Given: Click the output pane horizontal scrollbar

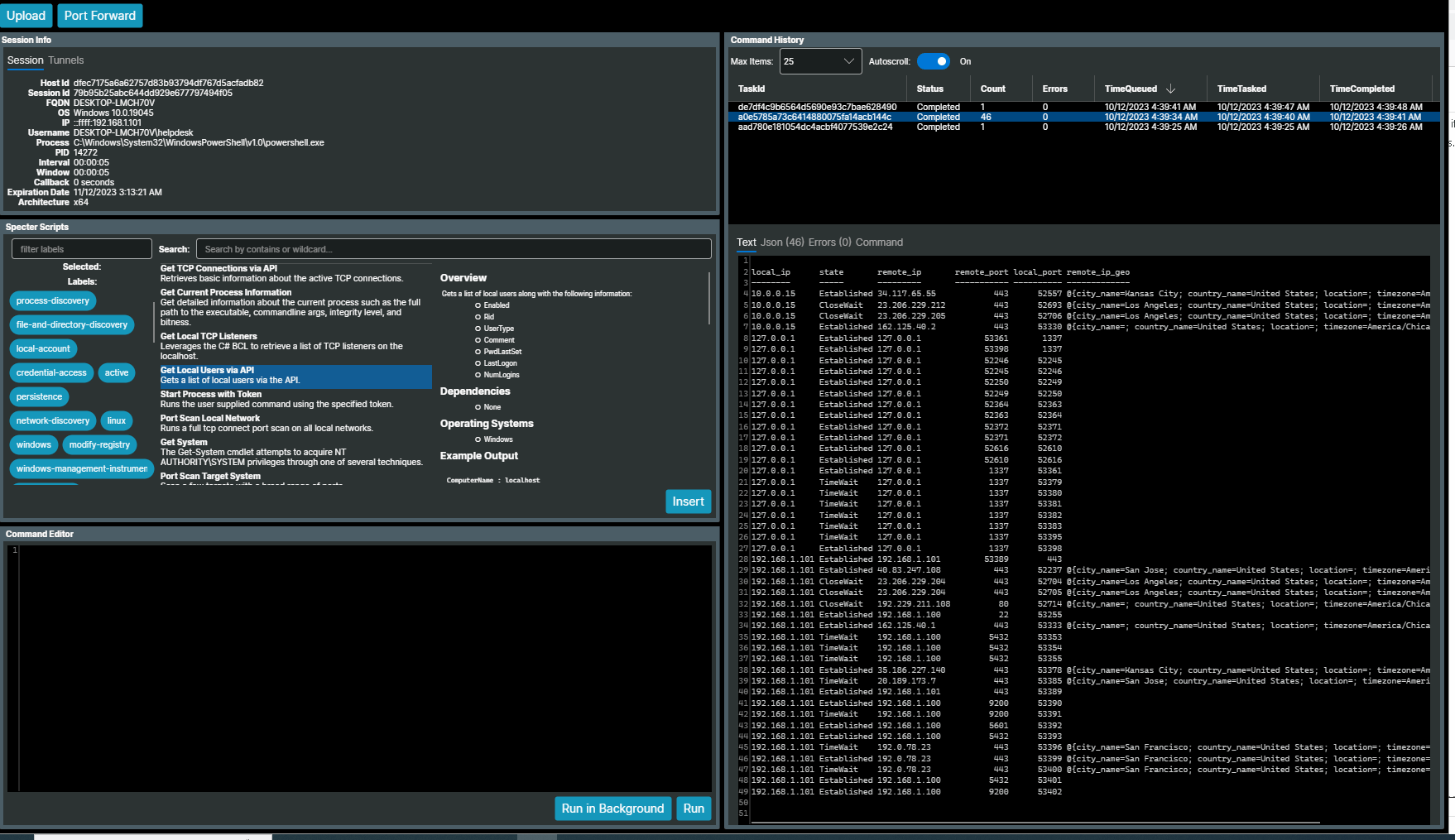Looking at the screenshot, I should coord(1035,823).
